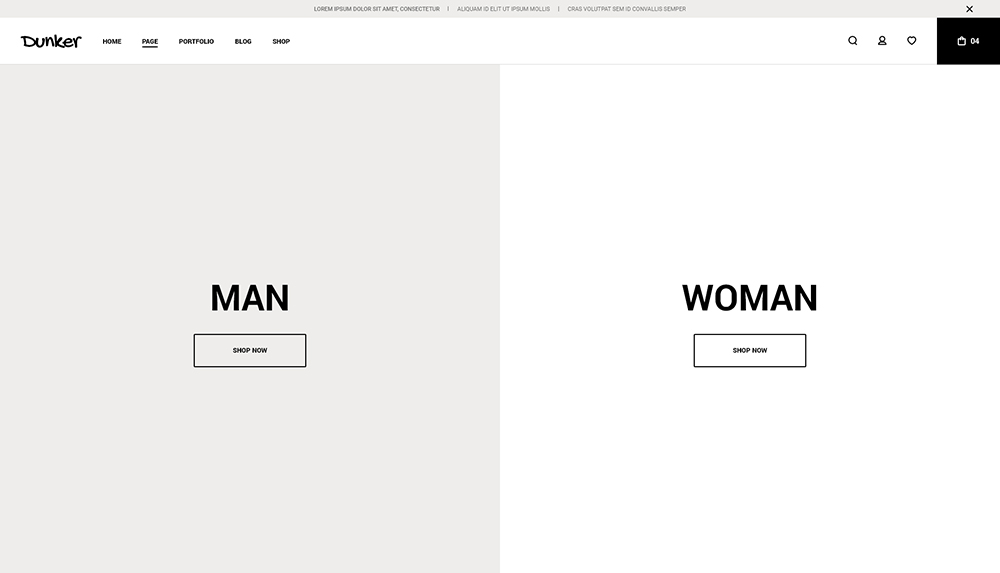Go to the Home menu item
1000x573 pixels.
click(112, 42)
